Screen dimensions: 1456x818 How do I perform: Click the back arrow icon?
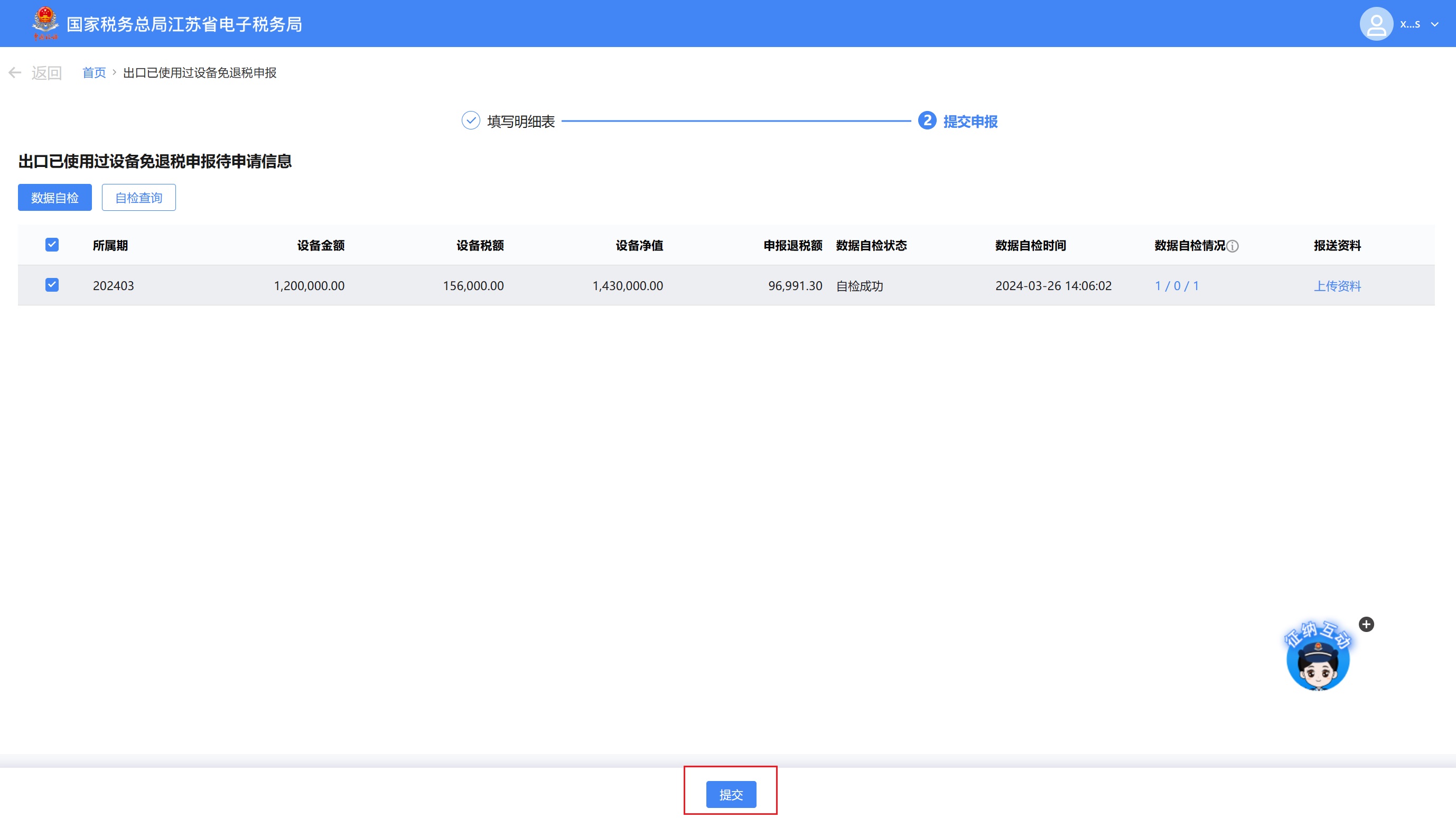click(15, 72)
